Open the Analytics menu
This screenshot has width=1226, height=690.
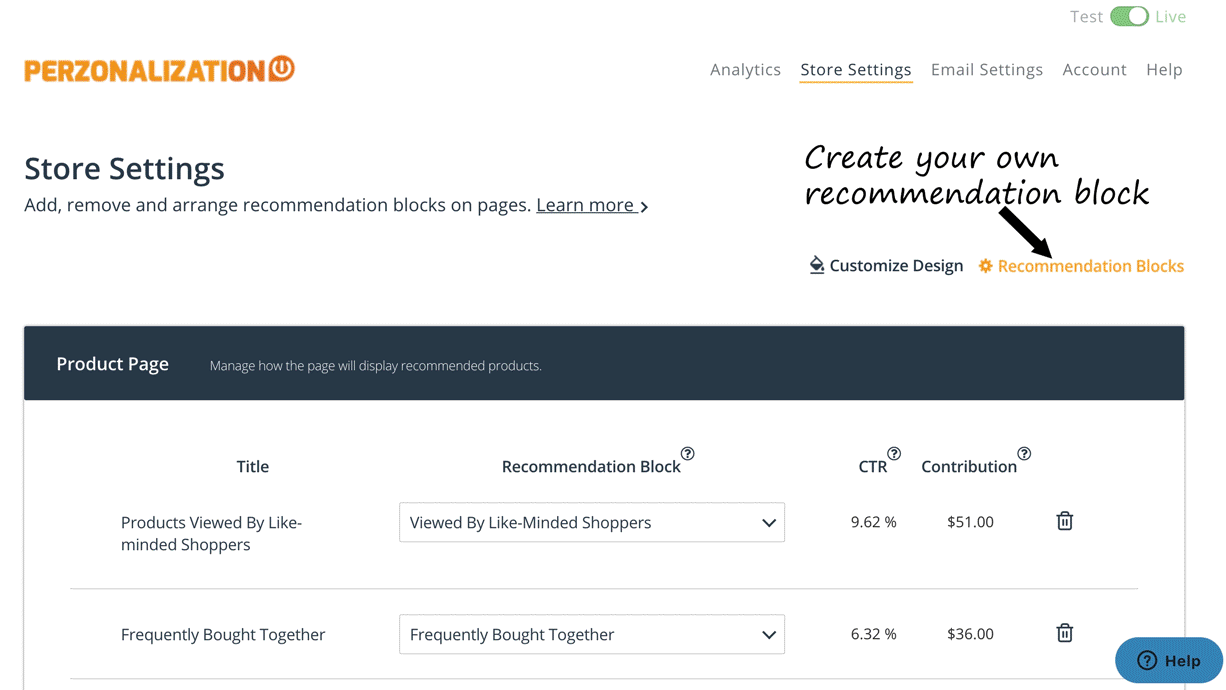click(x=745, y=69)
